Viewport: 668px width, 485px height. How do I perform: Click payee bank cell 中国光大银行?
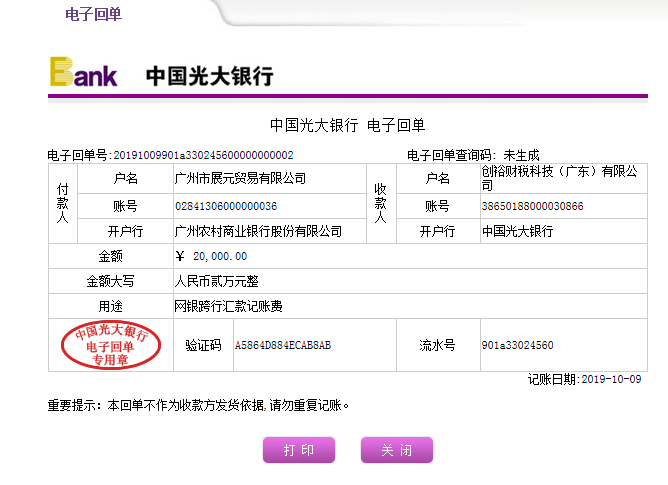coord(517,231)
